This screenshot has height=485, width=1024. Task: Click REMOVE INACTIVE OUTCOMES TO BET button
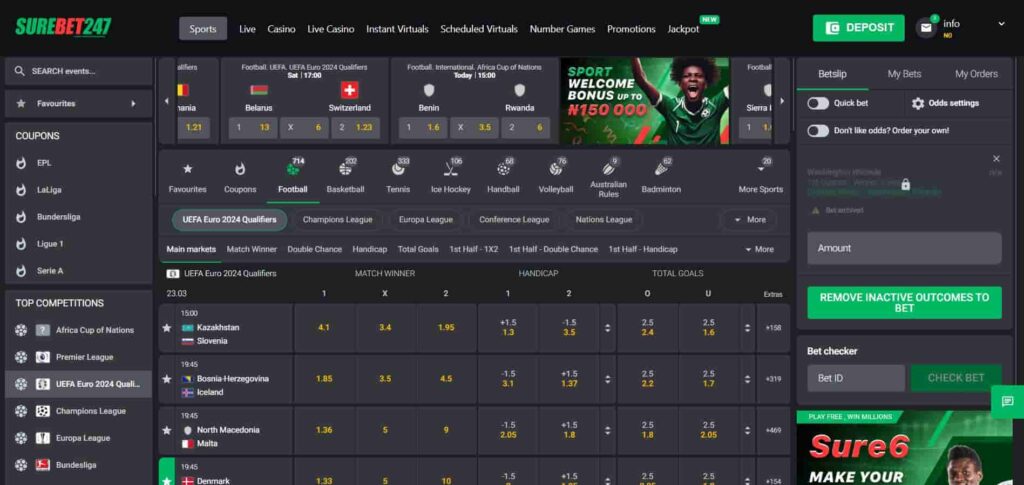click(904, 302)
